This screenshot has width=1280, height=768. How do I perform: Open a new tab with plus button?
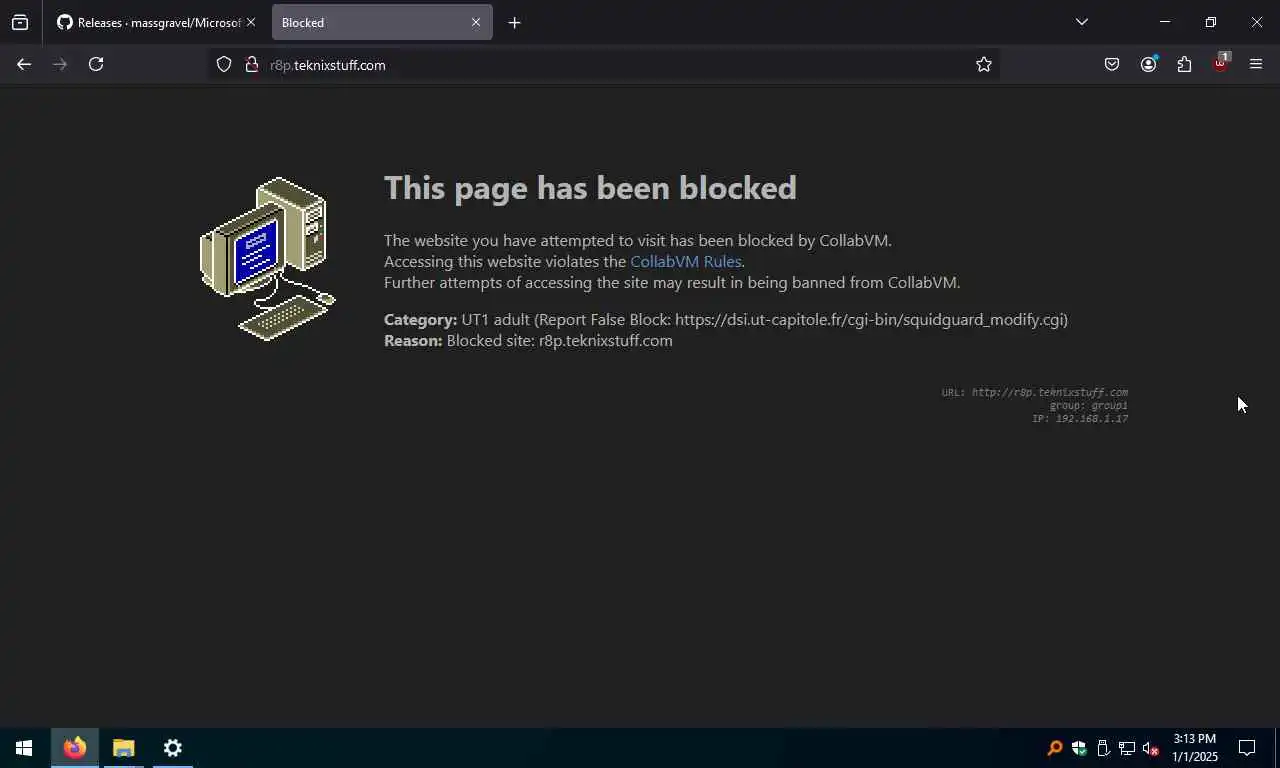tap(514, 22)
